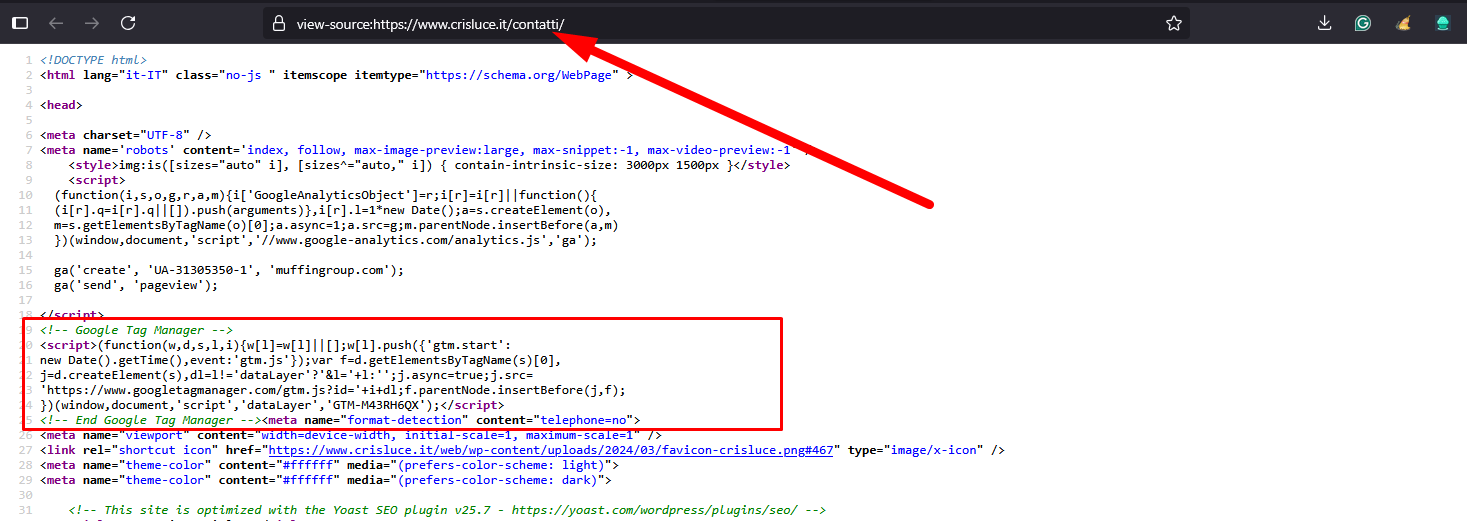Select the Yoast SEO plugin v25.7 comment
This screenshot has height=521, width=1467.
tap(447, 510)
